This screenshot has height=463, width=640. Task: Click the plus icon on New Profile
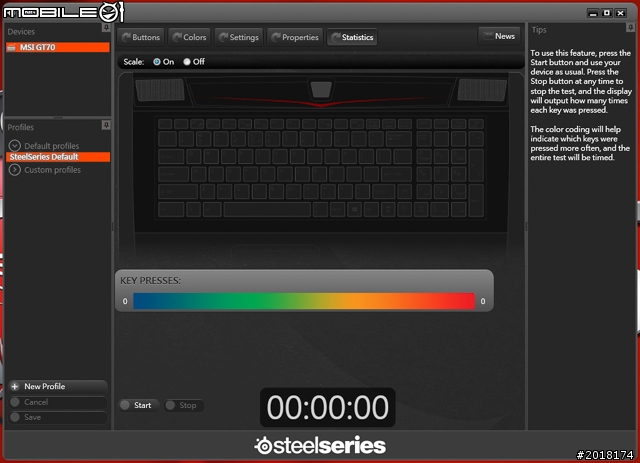coord(15,387)
